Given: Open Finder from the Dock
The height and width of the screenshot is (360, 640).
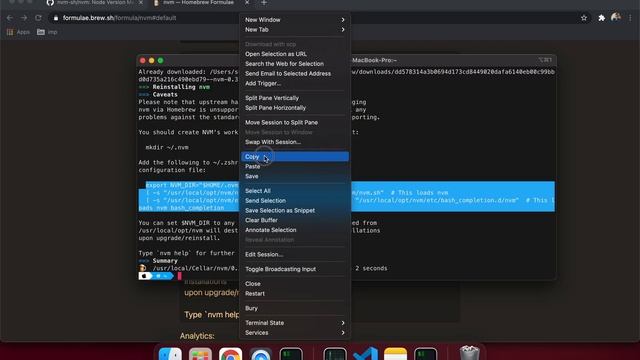Looking at the screenshot, I should click(170, 354).
